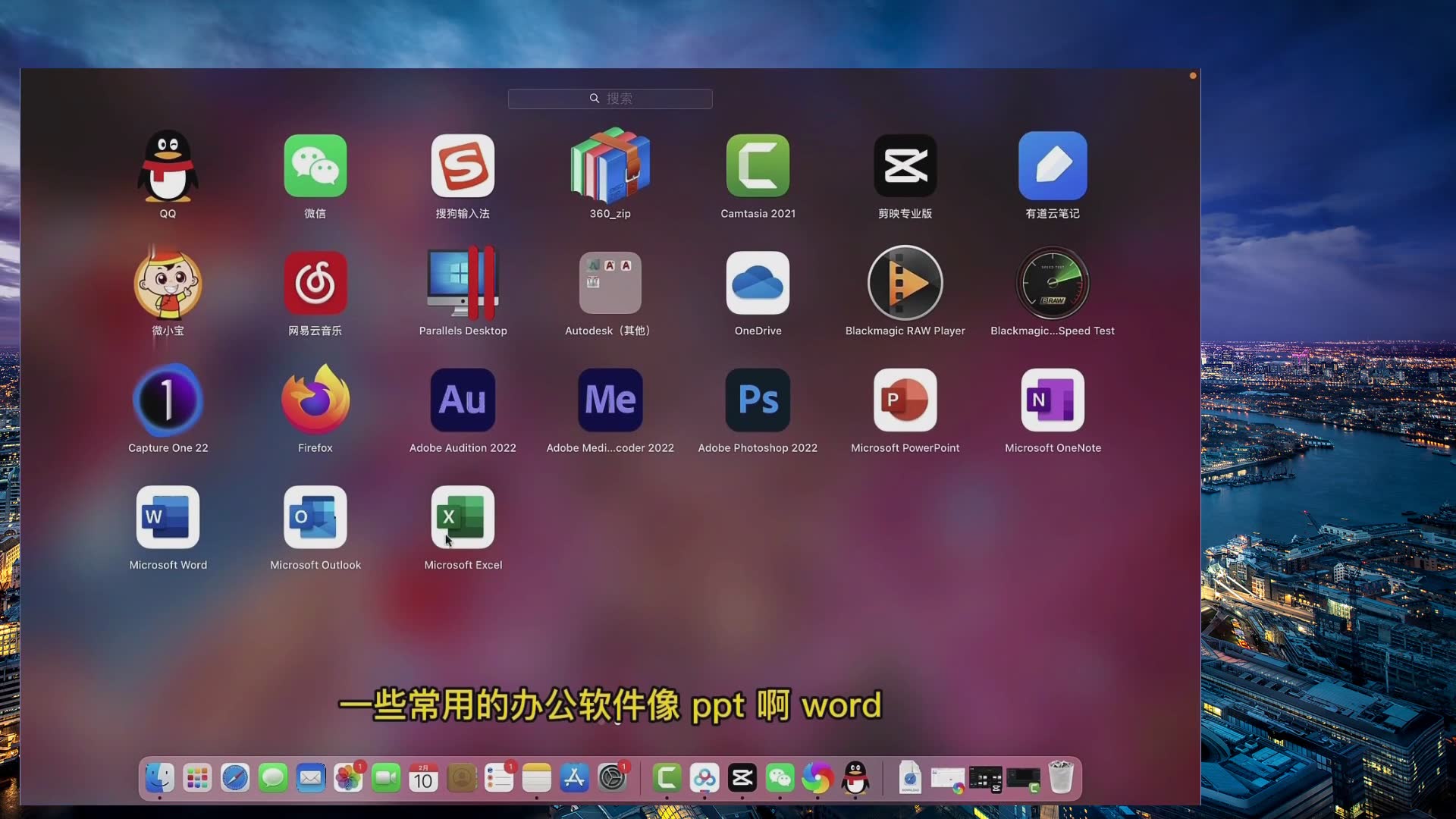Open System Preferences in the Dock
1456x819 pixels.
(x=612, y=777)
